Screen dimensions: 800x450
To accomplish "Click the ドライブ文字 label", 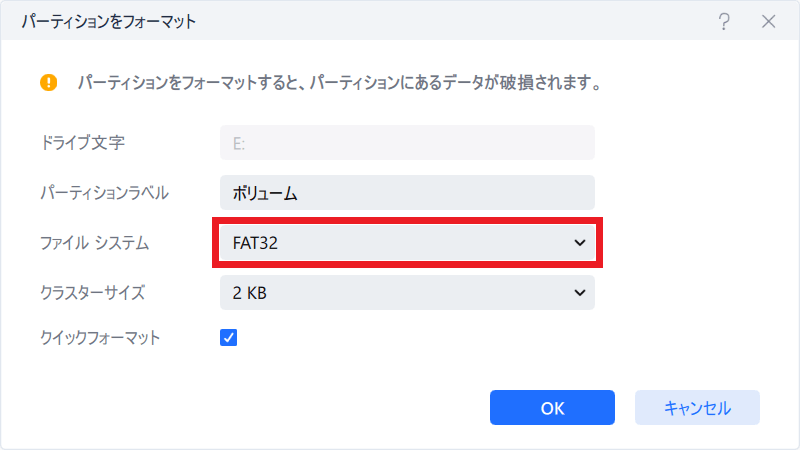I will tap(82, 143).
